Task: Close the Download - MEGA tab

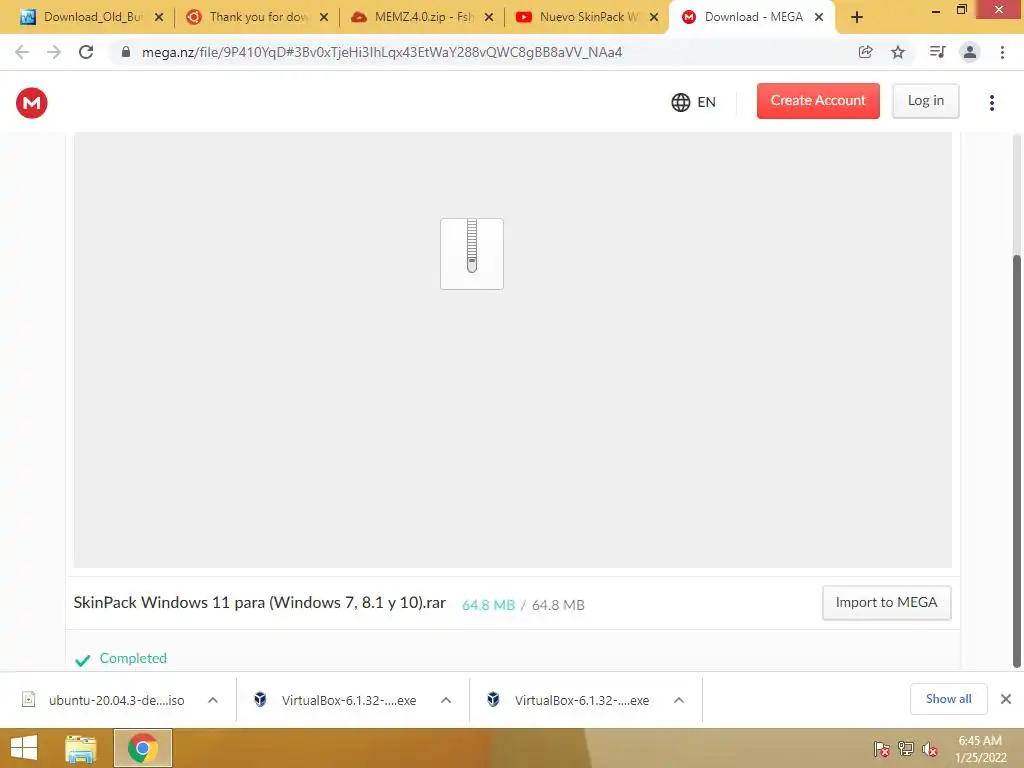Action: 819,18
